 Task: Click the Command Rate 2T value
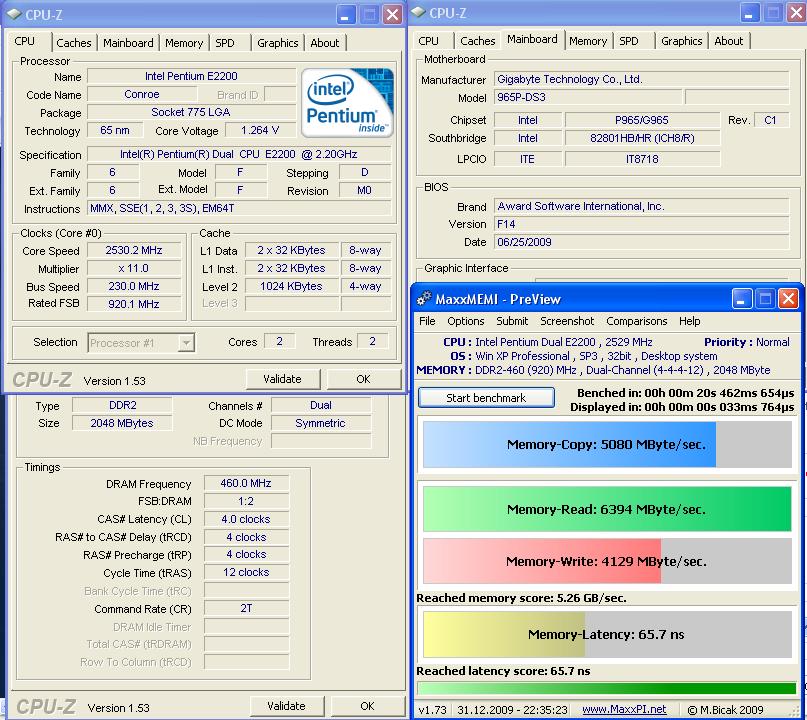tap(246, 608)
